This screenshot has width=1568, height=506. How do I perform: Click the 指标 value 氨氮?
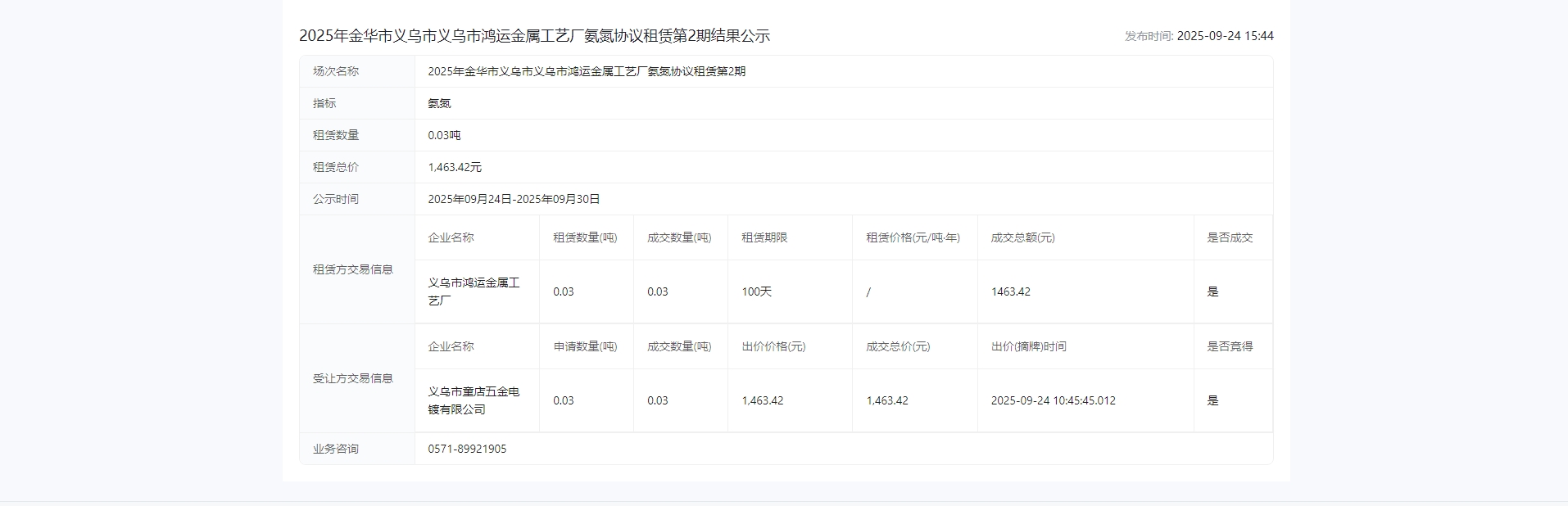click(439, 103)
